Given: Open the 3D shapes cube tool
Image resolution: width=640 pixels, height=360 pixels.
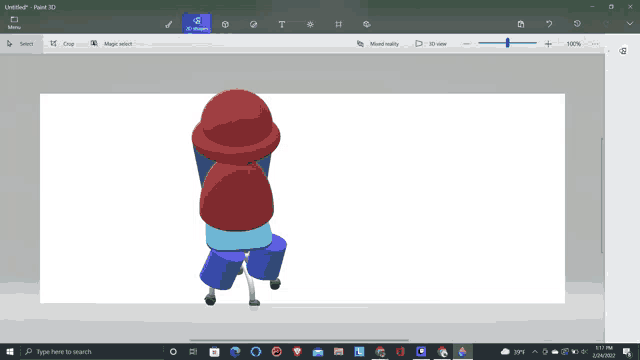Looking at the screenshot, I should pos(225,24).
